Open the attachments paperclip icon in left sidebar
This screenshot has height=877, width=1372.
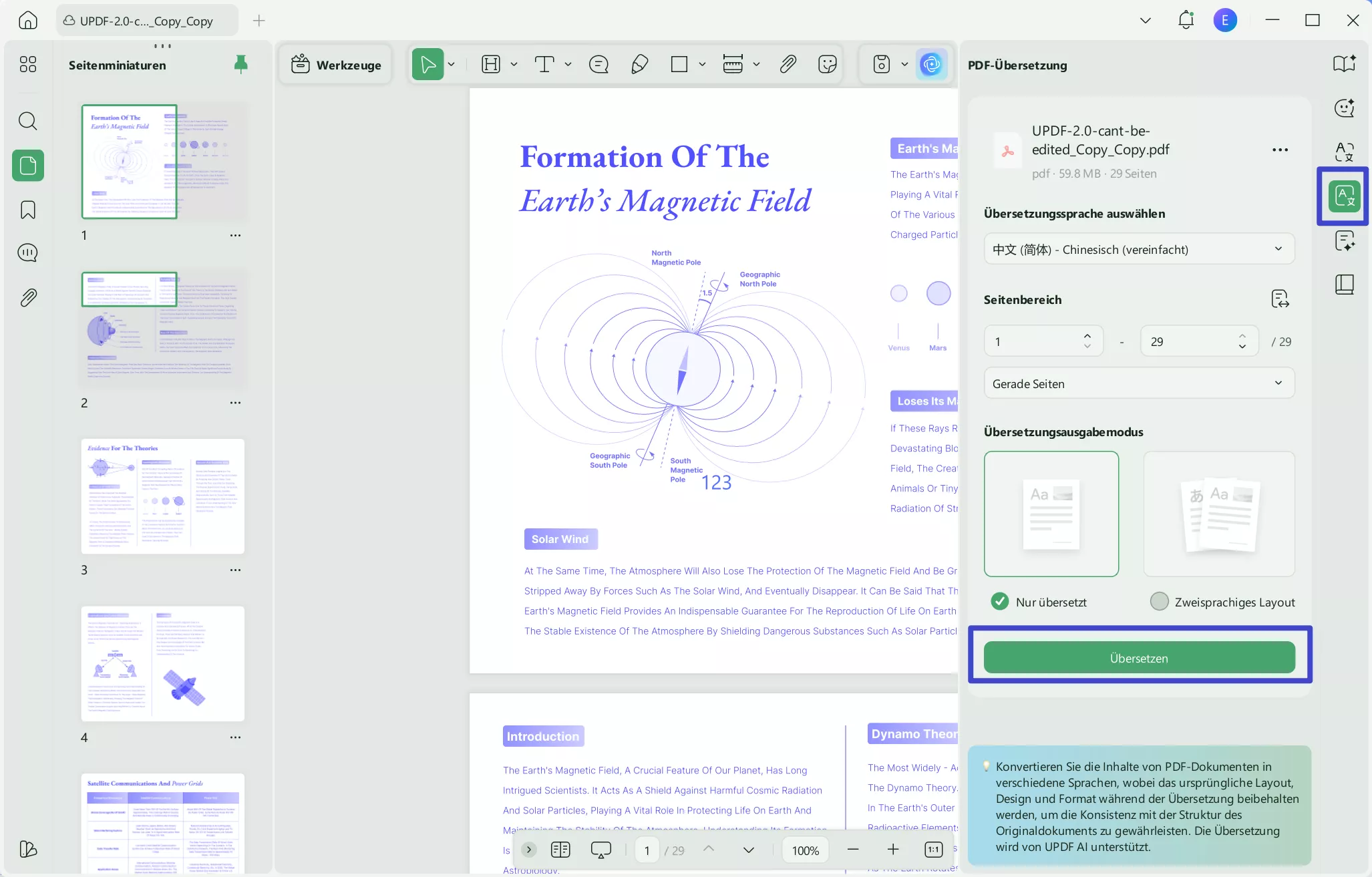tap(28, 297)
